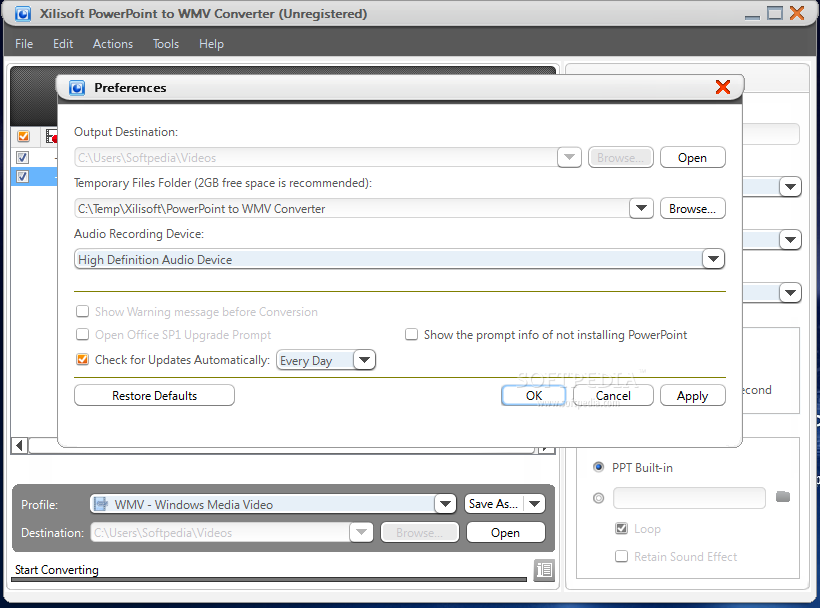Open the Save As arrow menu
Image resolution: width=820 pixels, height=608 pixels.
point(534,504)
